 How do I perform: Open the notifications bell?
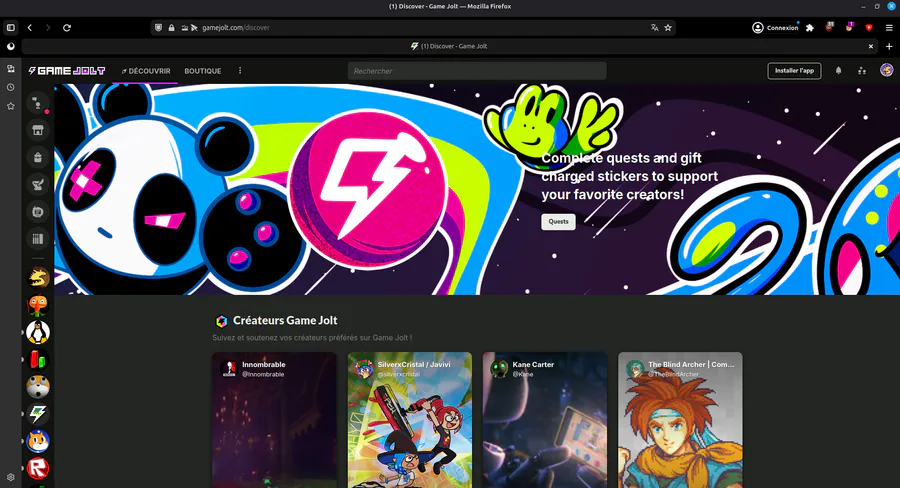(x=838, y=71)
